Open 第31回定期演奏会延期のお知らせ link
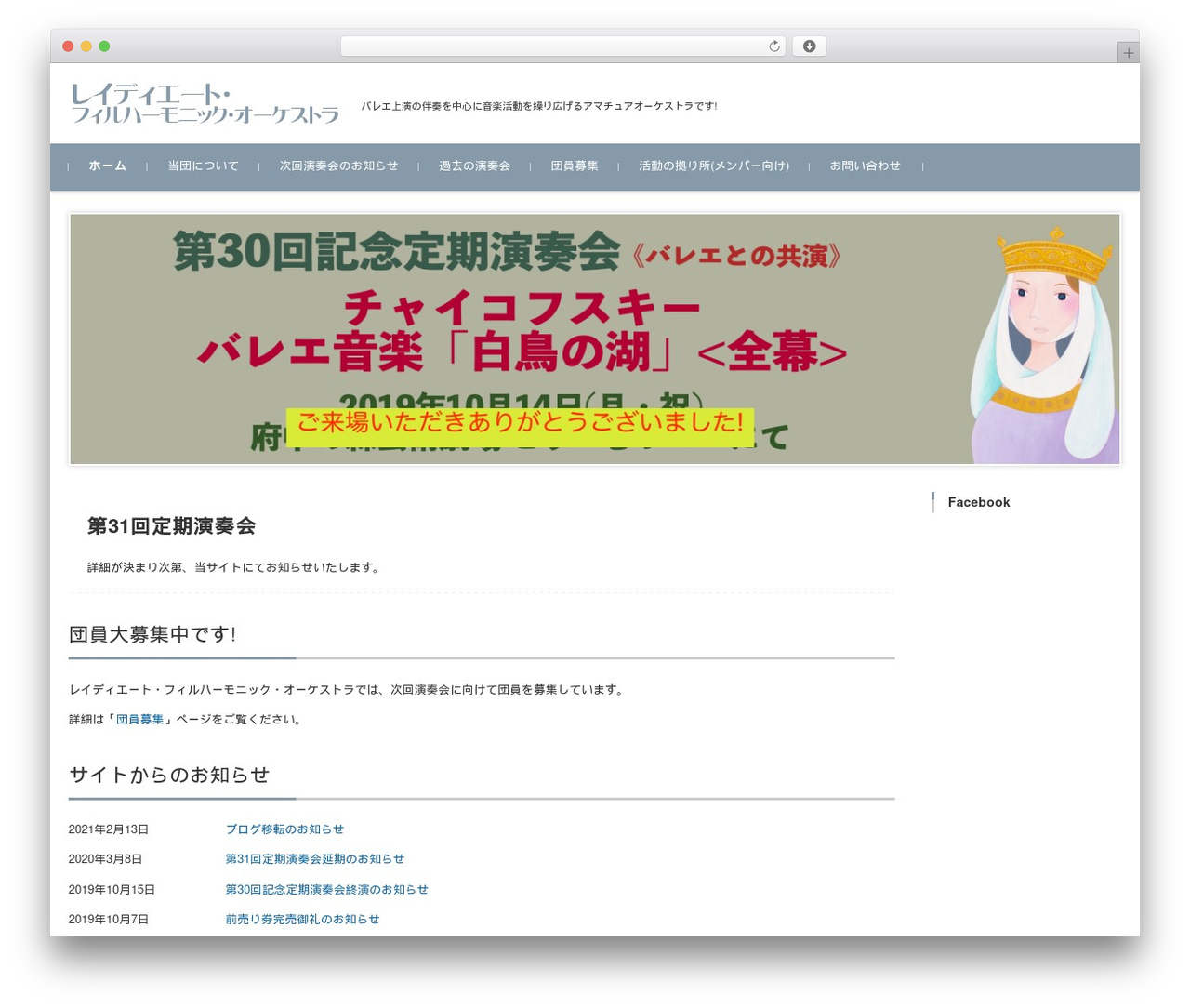The image size is (1190, 1008). pos(314,859)
